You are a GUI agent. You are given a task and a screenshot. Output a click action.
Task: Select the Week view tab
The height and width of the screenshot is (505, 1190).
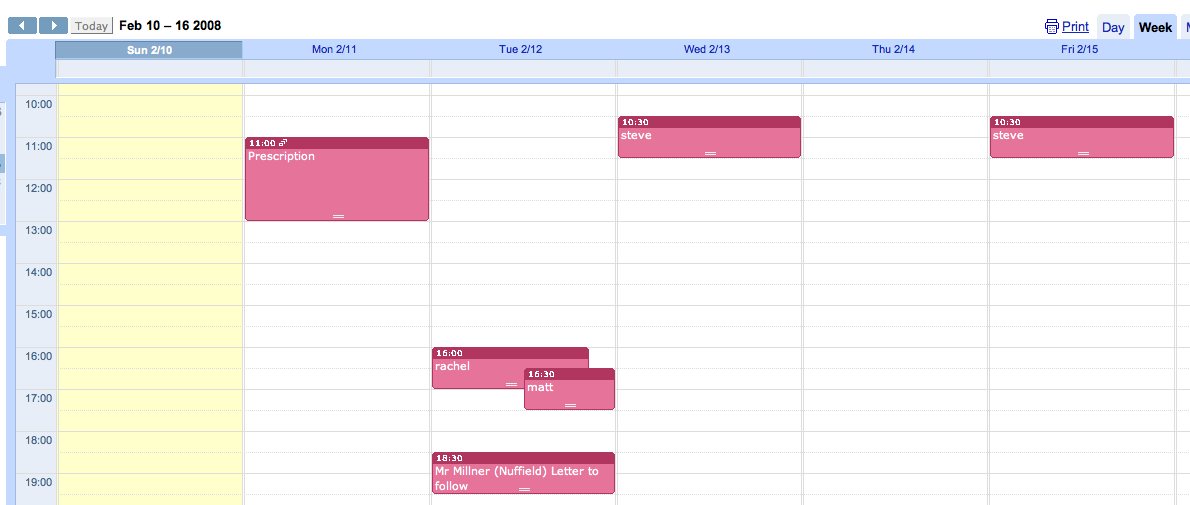[1155, 28]
